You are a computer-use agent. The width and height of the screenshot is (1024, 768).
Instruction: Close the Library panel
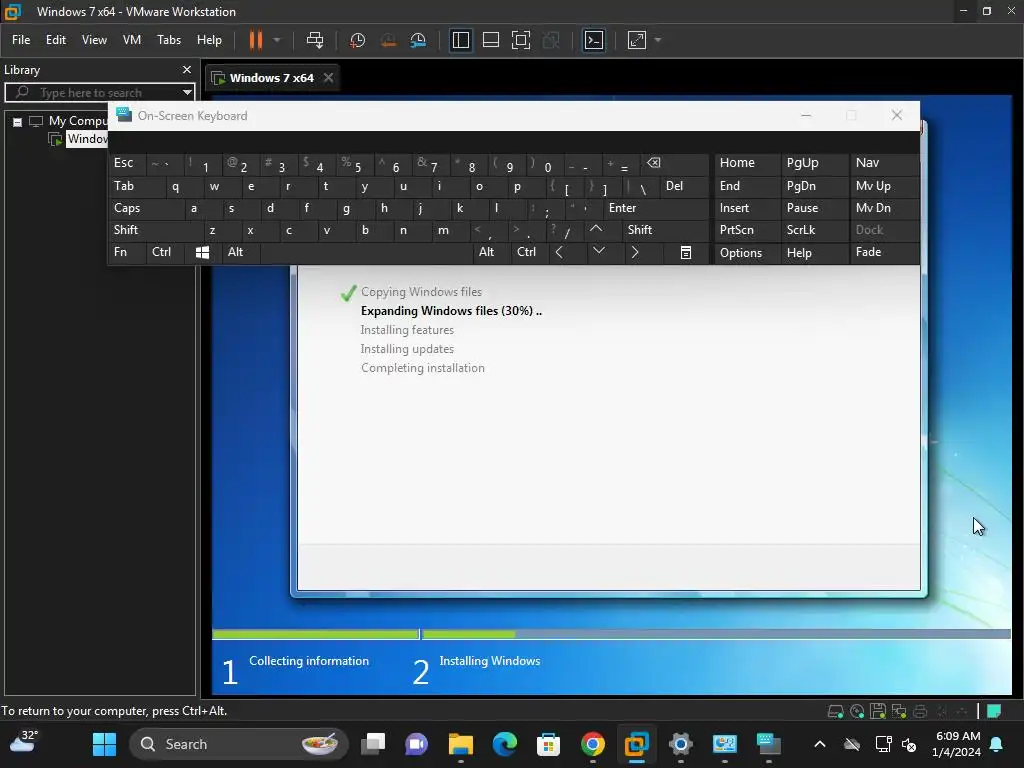(187, 69)
